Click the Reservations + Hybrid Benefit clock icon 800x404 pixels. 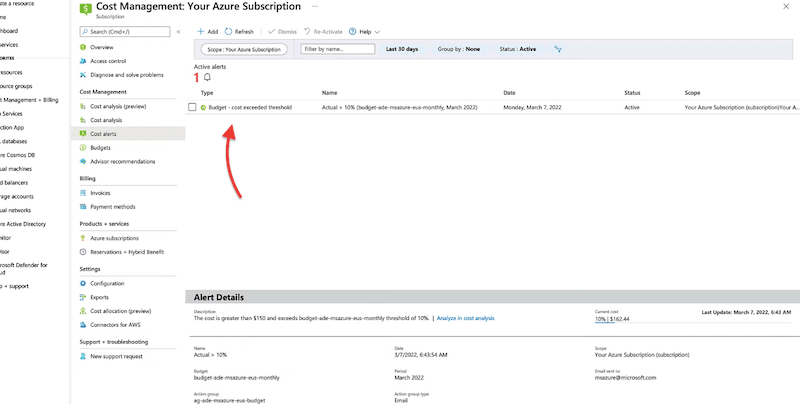coord(83,252)
